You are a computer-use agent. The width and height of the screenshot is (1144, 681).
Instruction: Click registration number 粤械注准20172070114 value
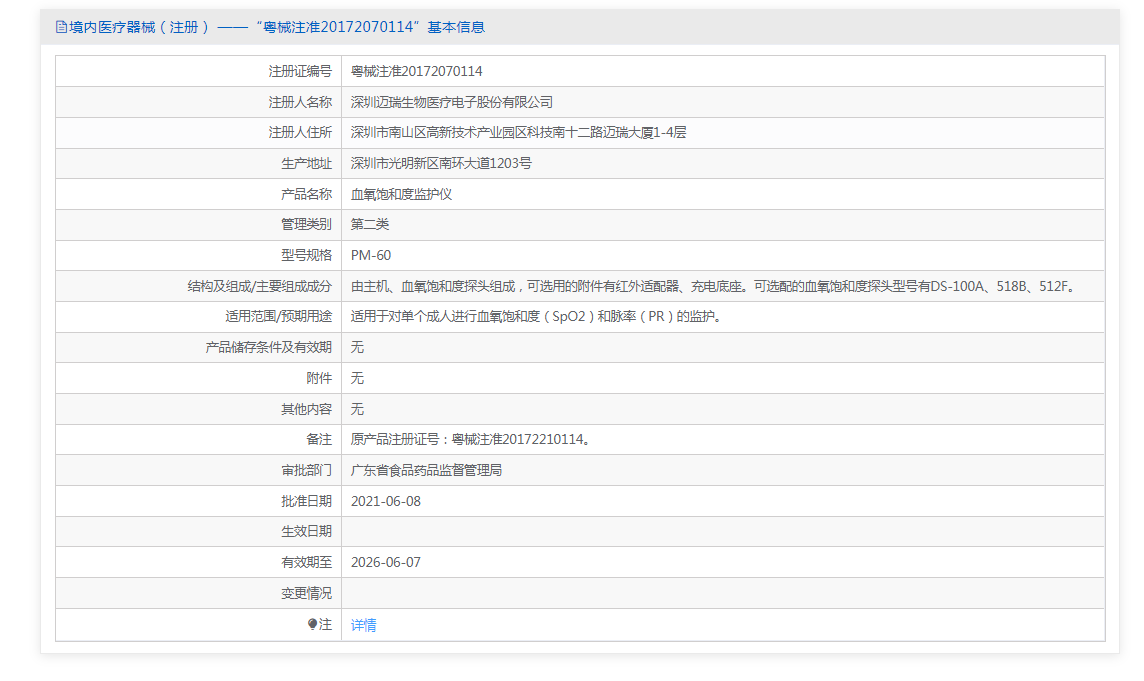416,71
